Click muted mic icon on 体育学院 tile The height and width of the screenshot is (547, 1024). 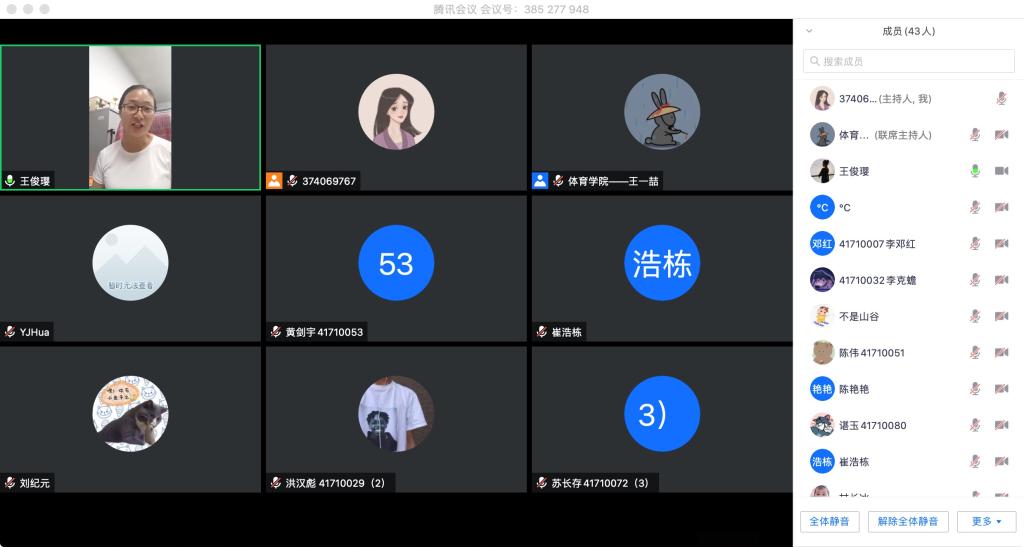coord(558,181)
